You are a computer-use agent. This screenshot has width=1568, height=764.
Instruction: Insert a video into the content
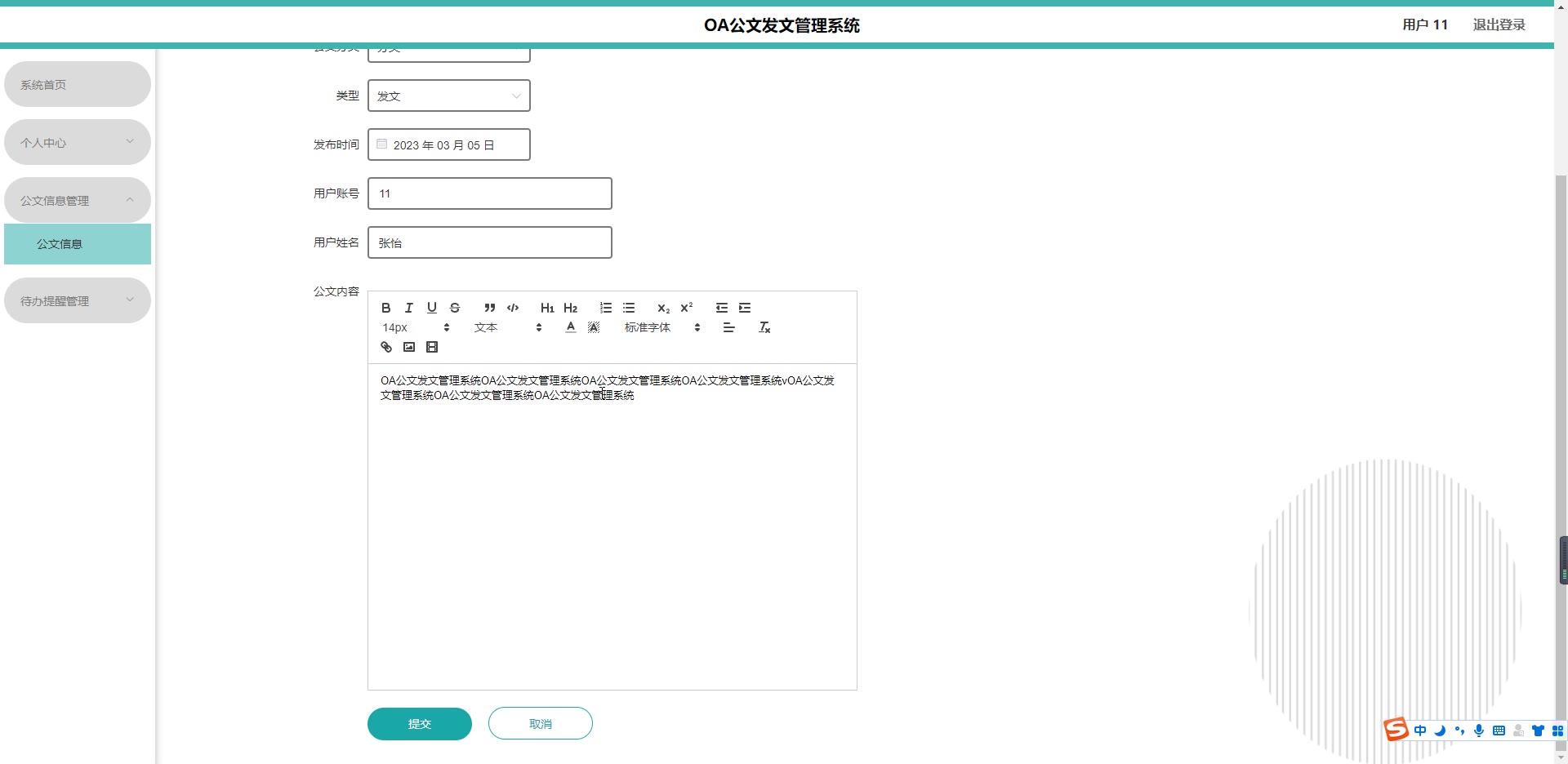tap(432, 347)
